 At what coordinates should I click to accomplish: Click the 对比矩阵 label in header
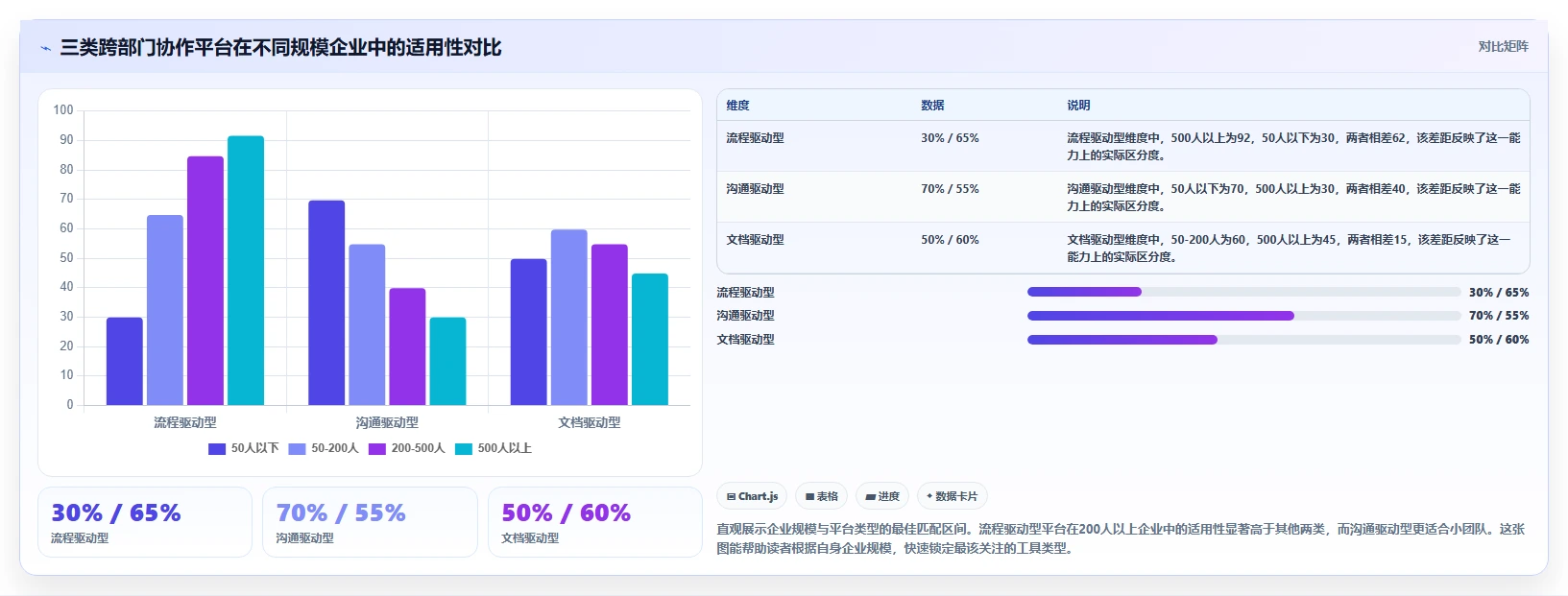[x=1503, y=46]
